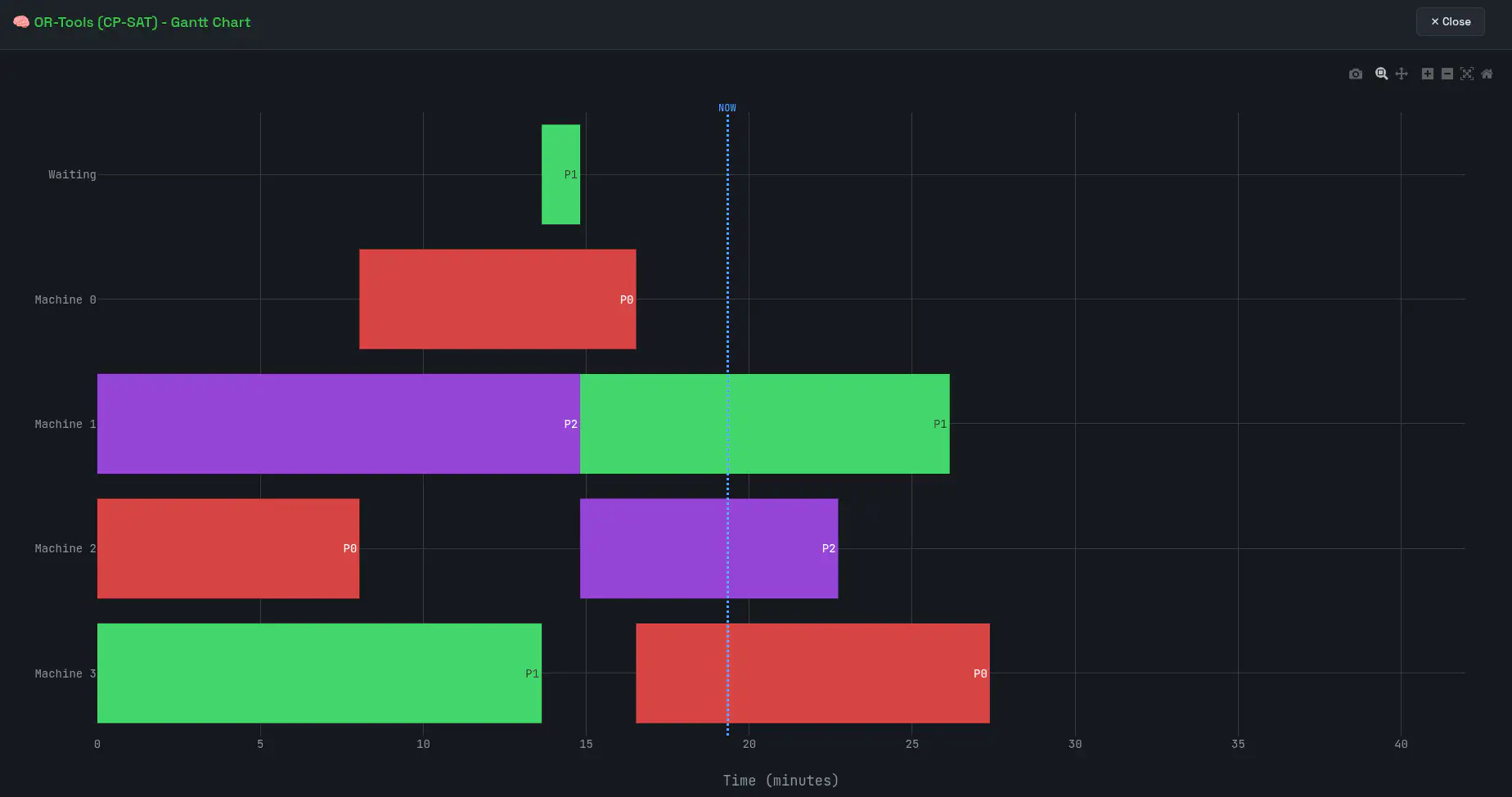Click the green P1 bar in Waiting row

click(x=560, y=174)
